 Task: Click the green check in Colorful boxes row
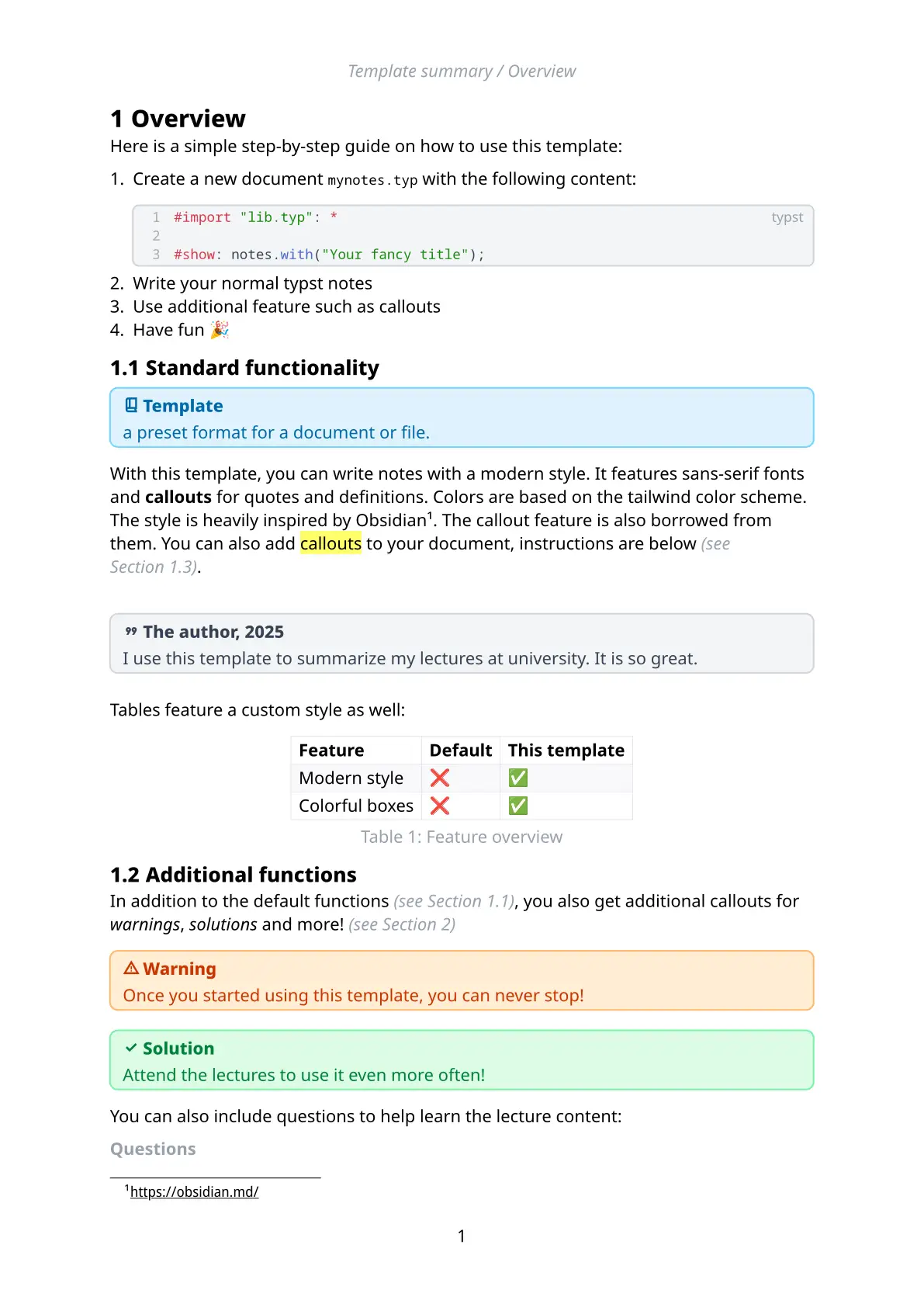point(518,806)
